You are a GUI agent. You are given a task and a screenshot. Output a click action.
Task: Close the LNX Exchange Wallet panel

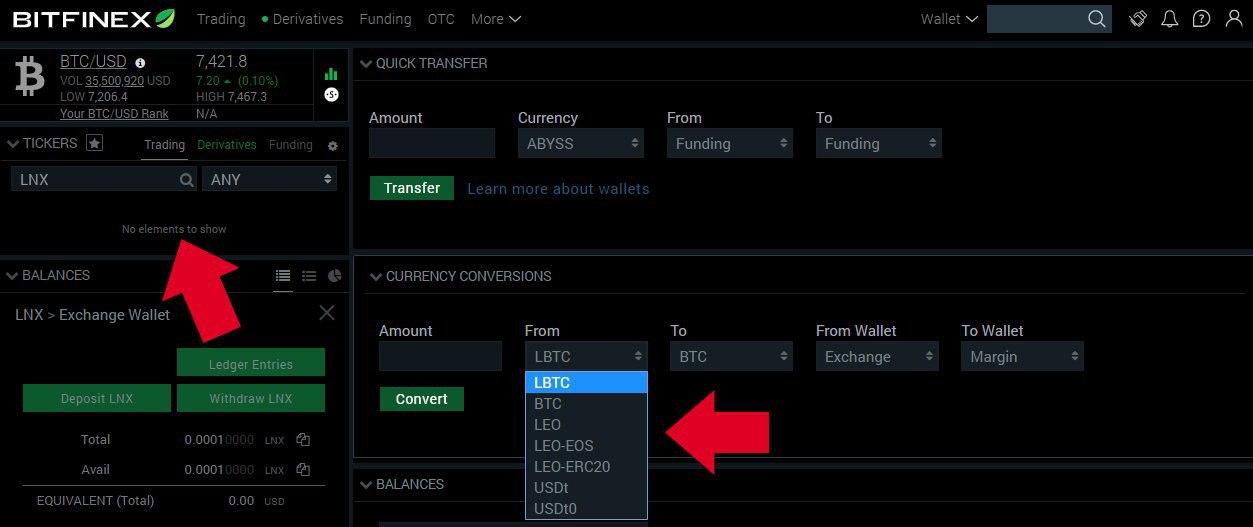click(x=327, y=313)
